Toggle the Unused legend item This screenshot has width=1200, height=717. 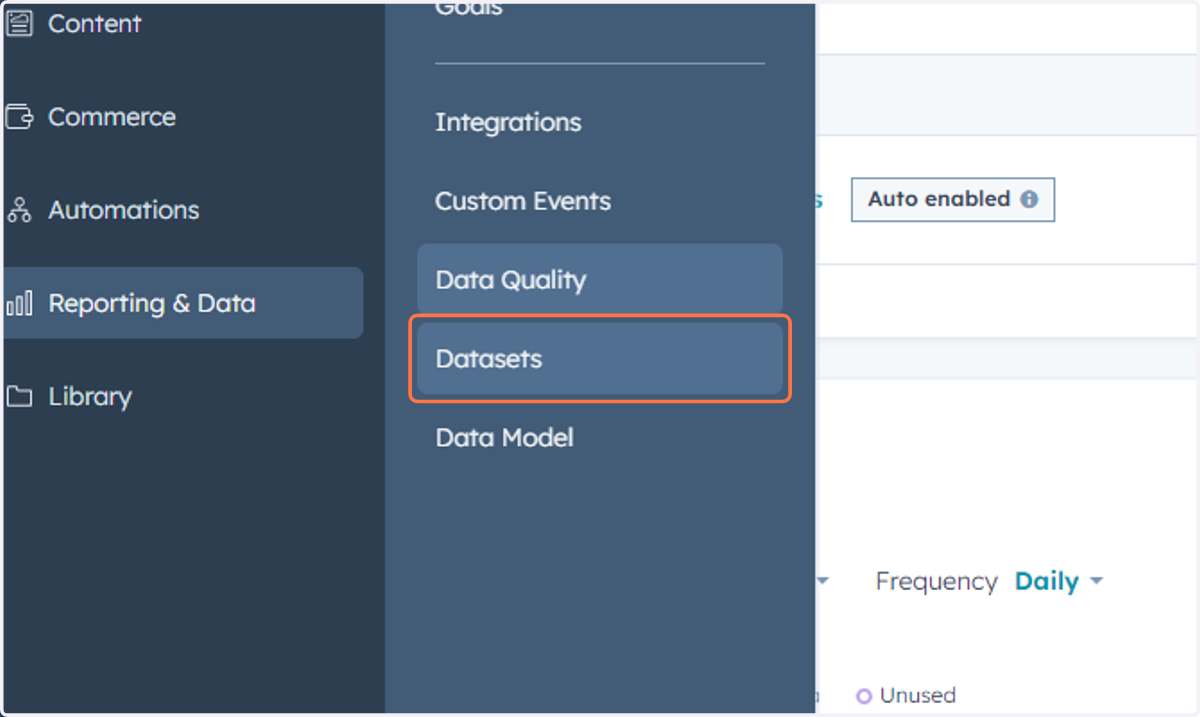point(906,695)
